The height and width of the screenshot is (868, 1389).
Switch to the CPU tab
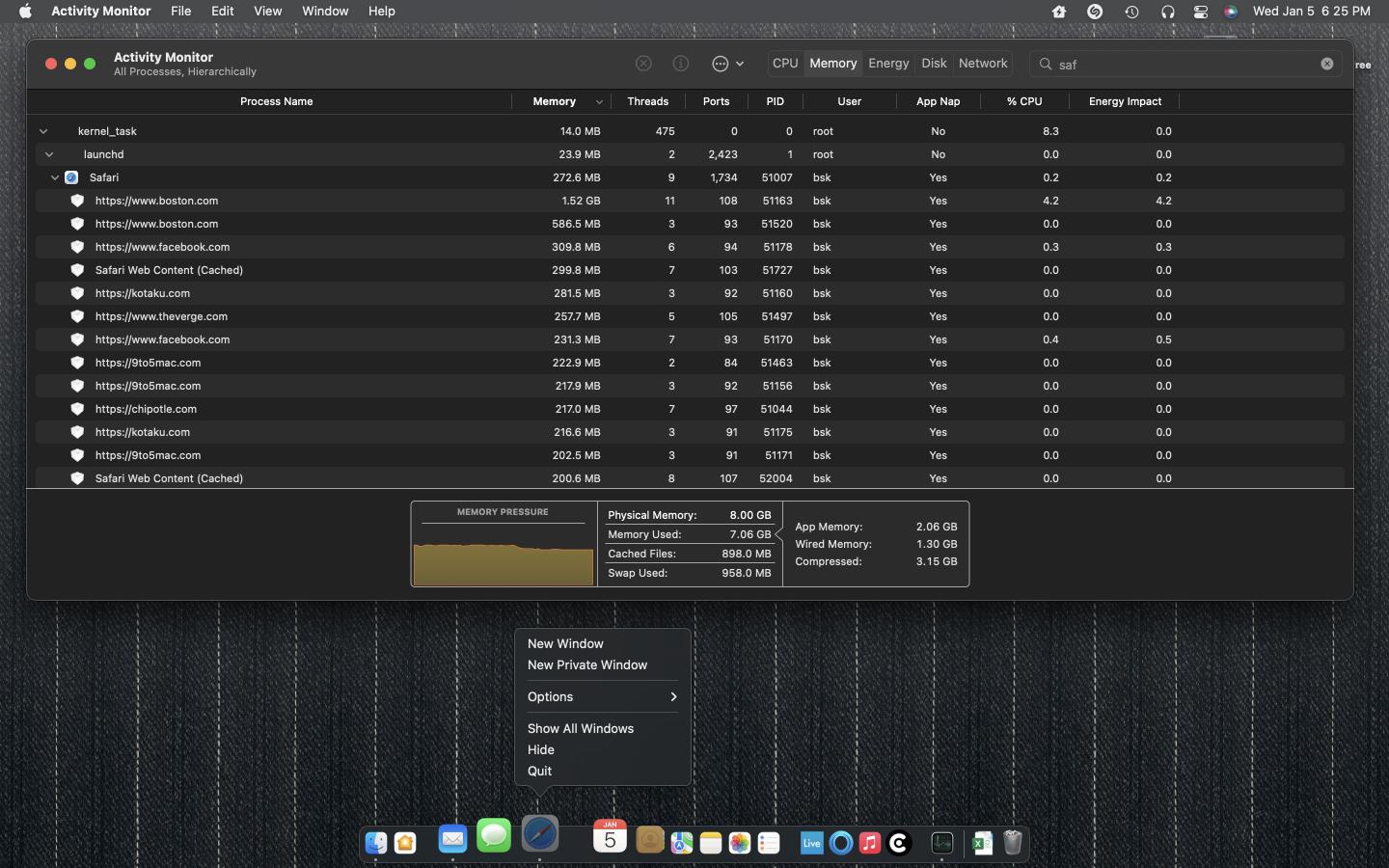785,64
